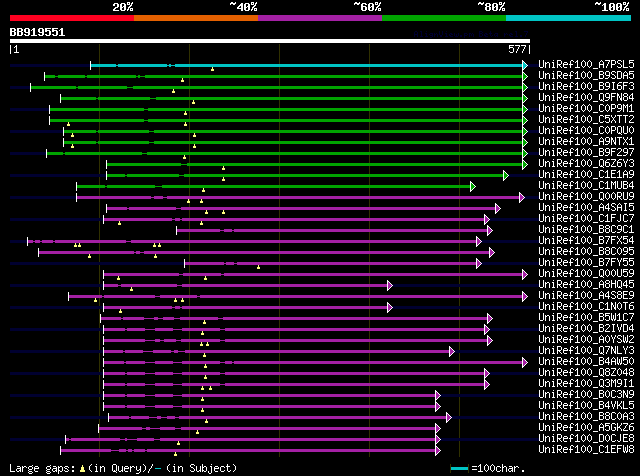640x476 pixels.
Task: Click the UniRef100_A4S8E9 label
Action: pos(586,296)
